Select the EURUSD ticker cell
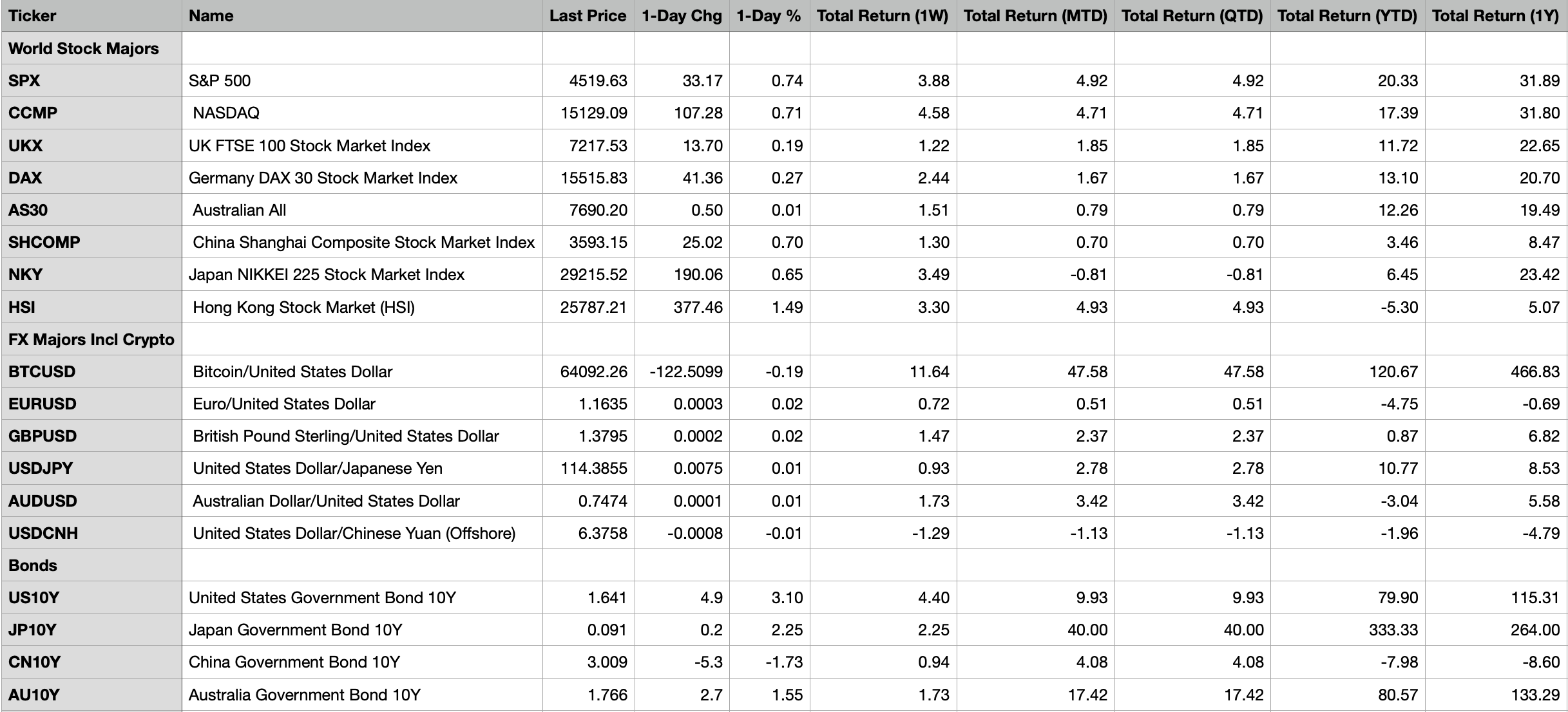This screenshot has height=712, width=1568. [91, 404]
